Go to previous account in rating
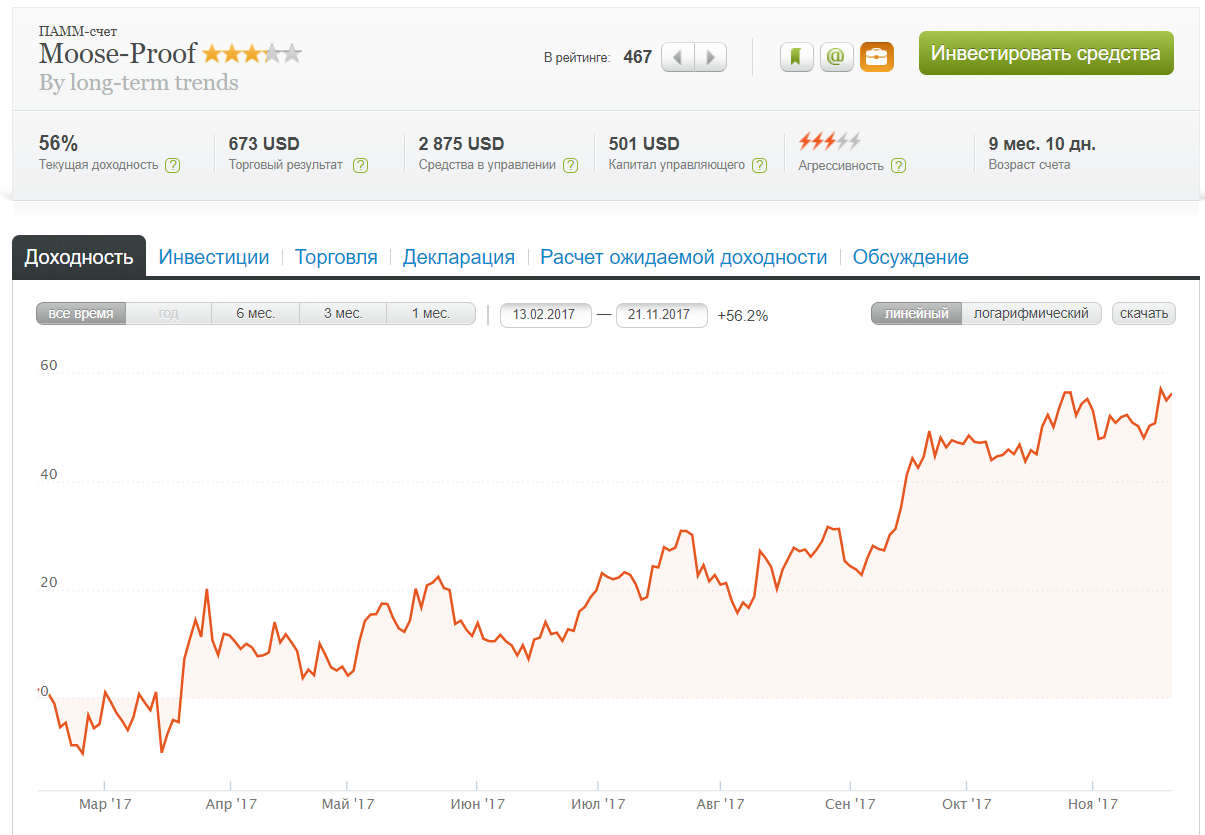This screenshot has width=1205, height=835. tap(678, 57)
